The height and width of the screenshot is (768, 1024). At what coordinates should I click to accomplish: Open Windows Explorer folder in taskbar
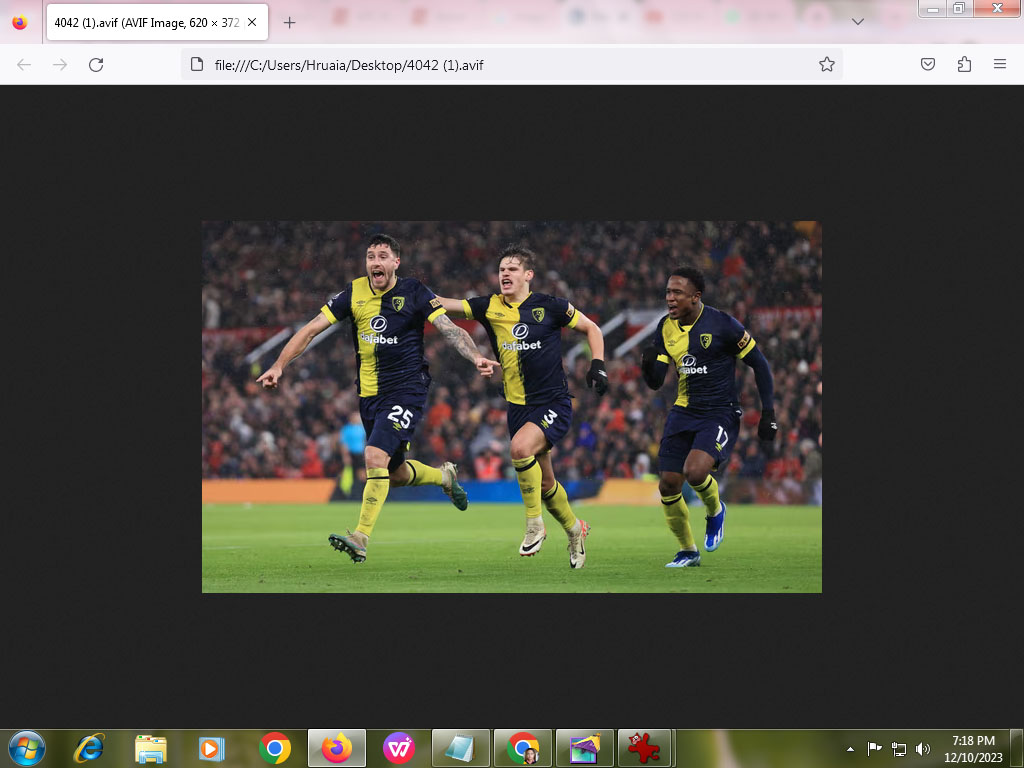151,747
